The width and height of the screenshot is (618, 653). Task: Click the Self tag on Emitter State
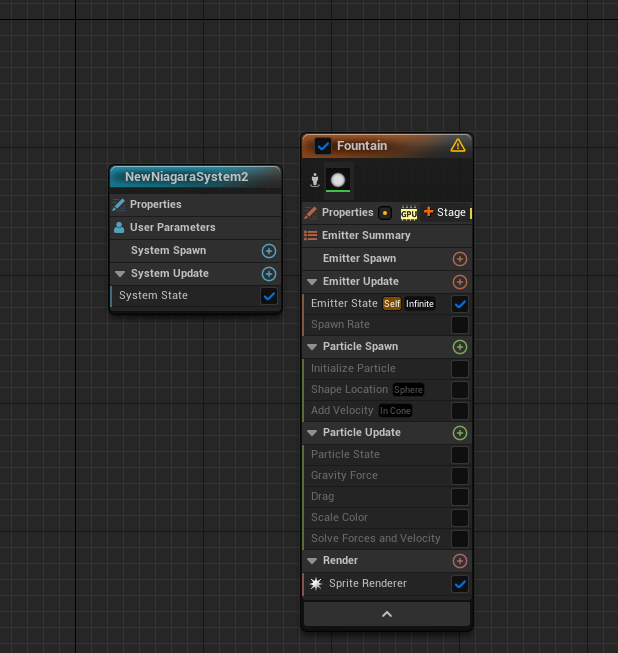pos(391,304)
